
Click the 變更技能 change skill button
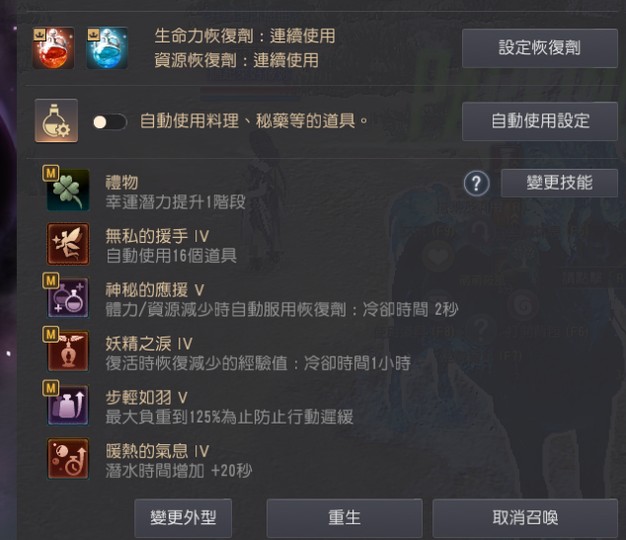click(x=559, y=183)
